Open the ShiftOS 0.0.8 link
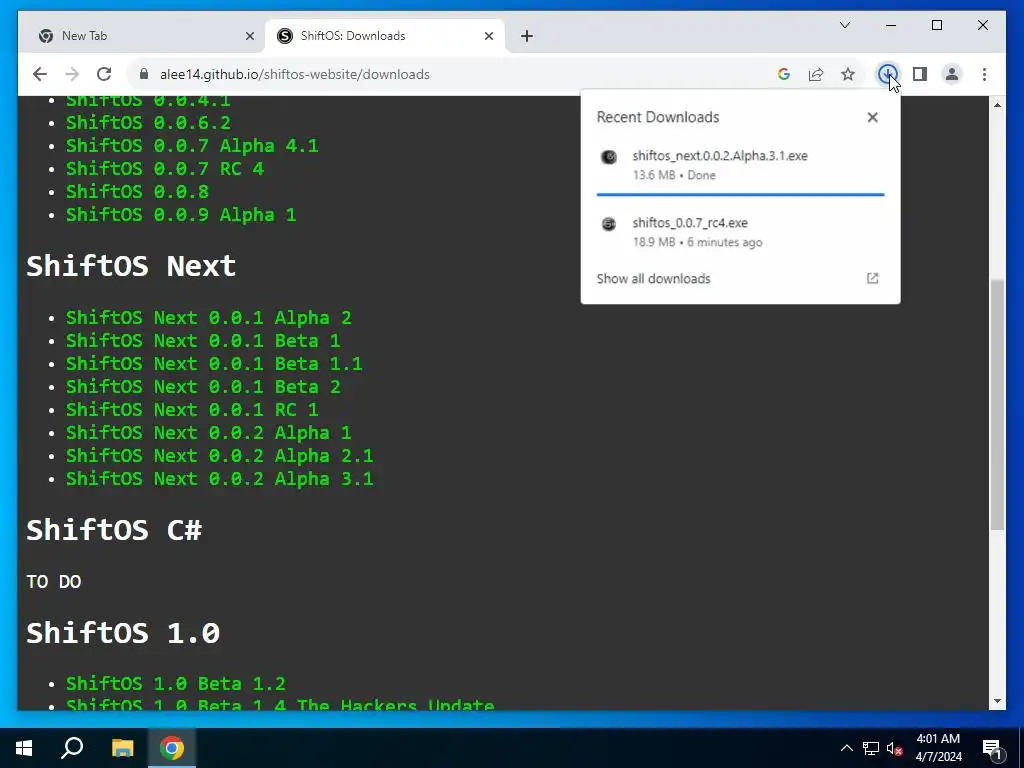This screenshot has width=1024, height=768. [x=137, y=191]
